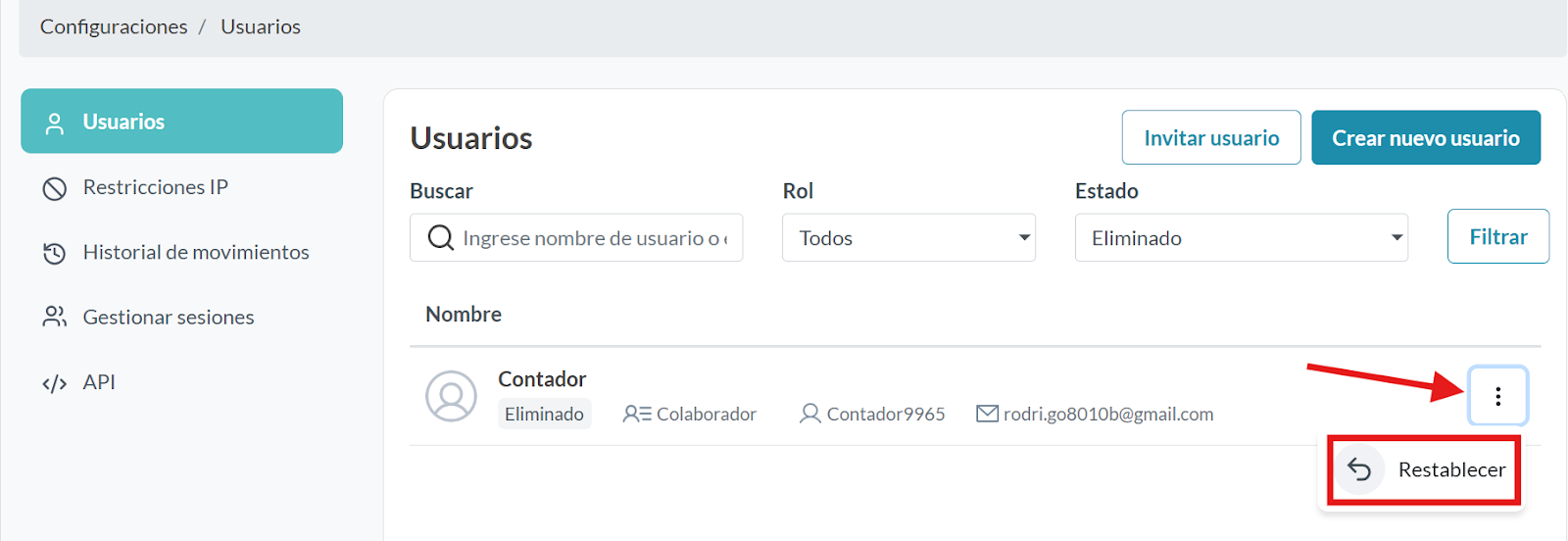
Task: Open the three-dot menu for Contador
Action: [1497, 396]
